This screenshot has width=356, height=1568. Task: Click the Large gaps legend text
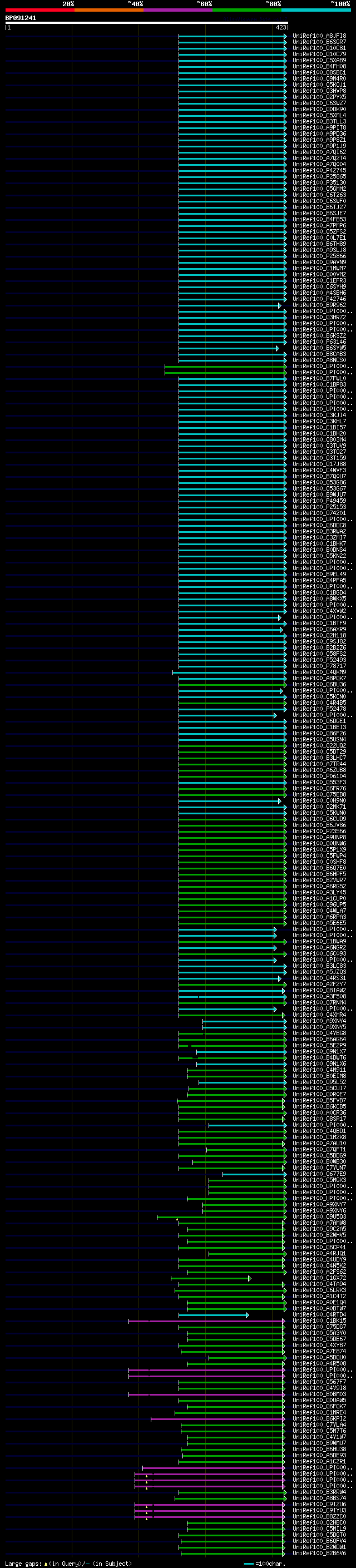coord(68,1563)
